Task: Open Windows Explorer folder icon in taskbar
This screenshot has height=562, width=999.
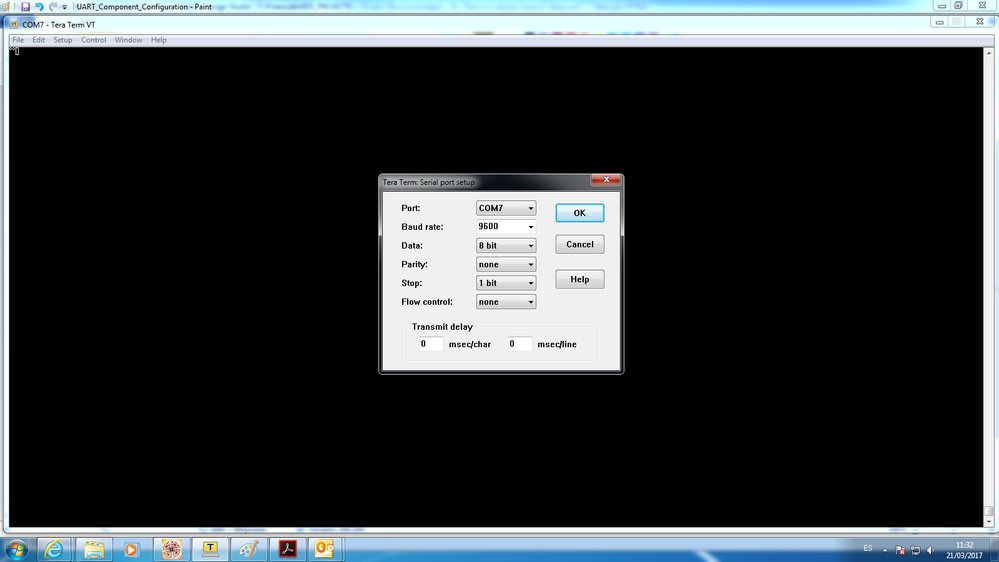Action: (x=94, y=549)
